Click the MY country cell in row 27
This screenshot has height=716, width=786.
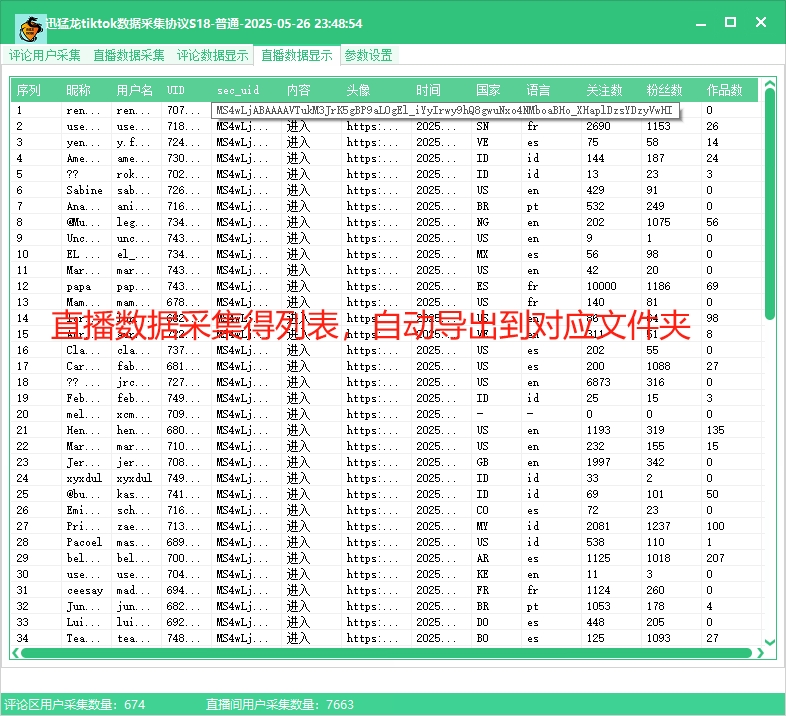(x=482, y=526)
